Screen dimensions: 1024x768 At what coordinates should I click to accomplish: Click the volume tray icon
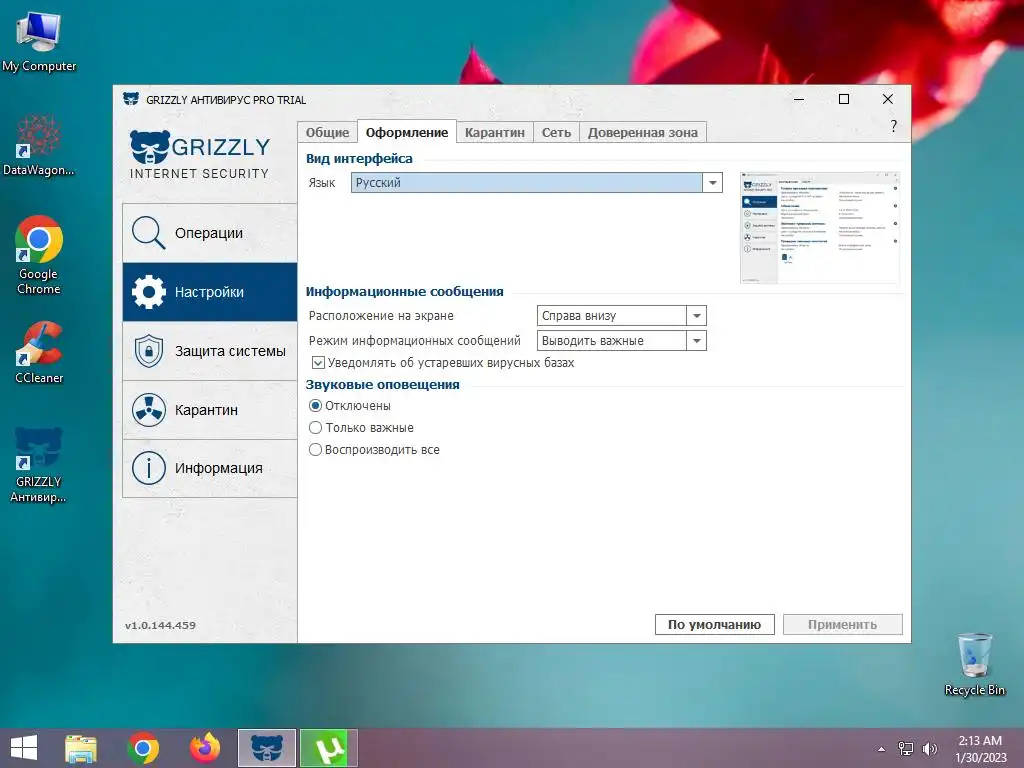click(929, 749)
